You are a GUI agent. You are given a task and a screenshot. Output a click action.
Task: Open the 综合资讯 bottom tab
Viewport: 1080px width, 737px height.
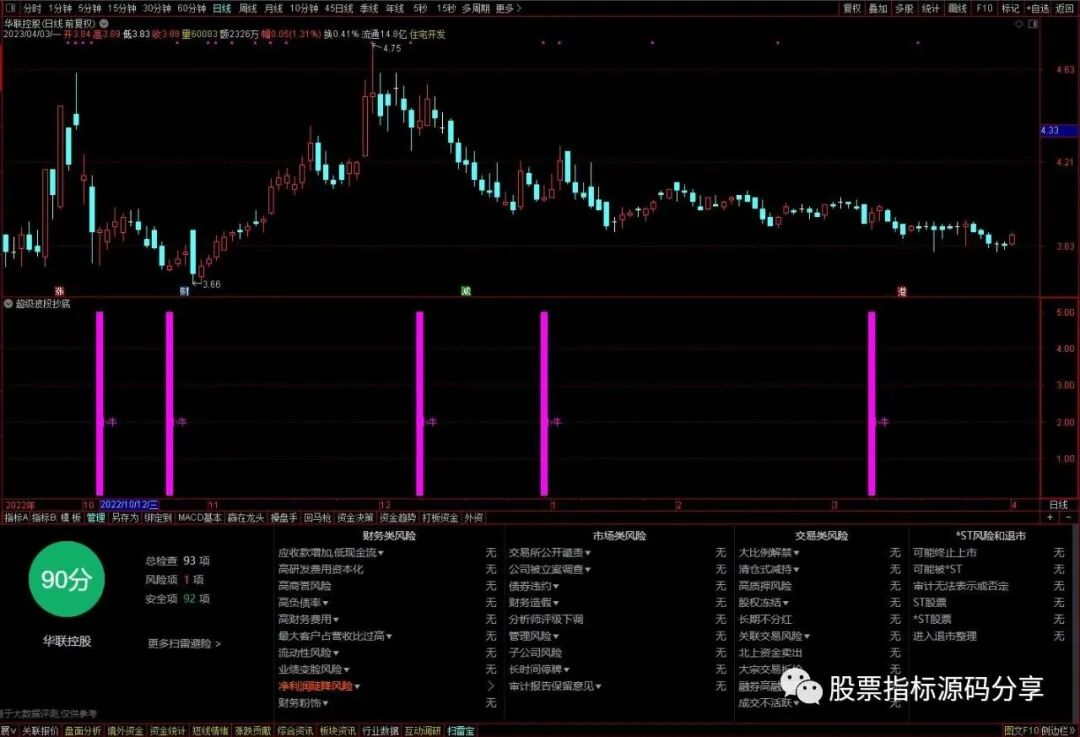[295, 731]
